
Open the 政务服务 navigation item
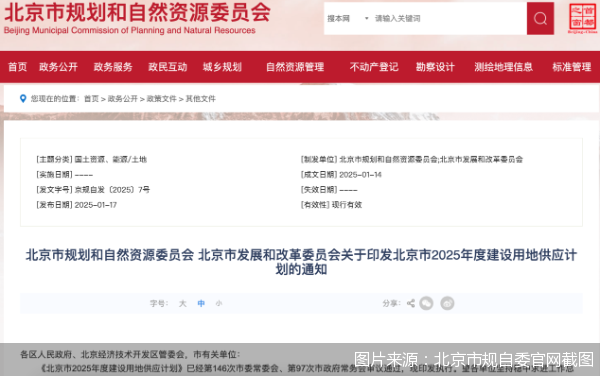113,67
